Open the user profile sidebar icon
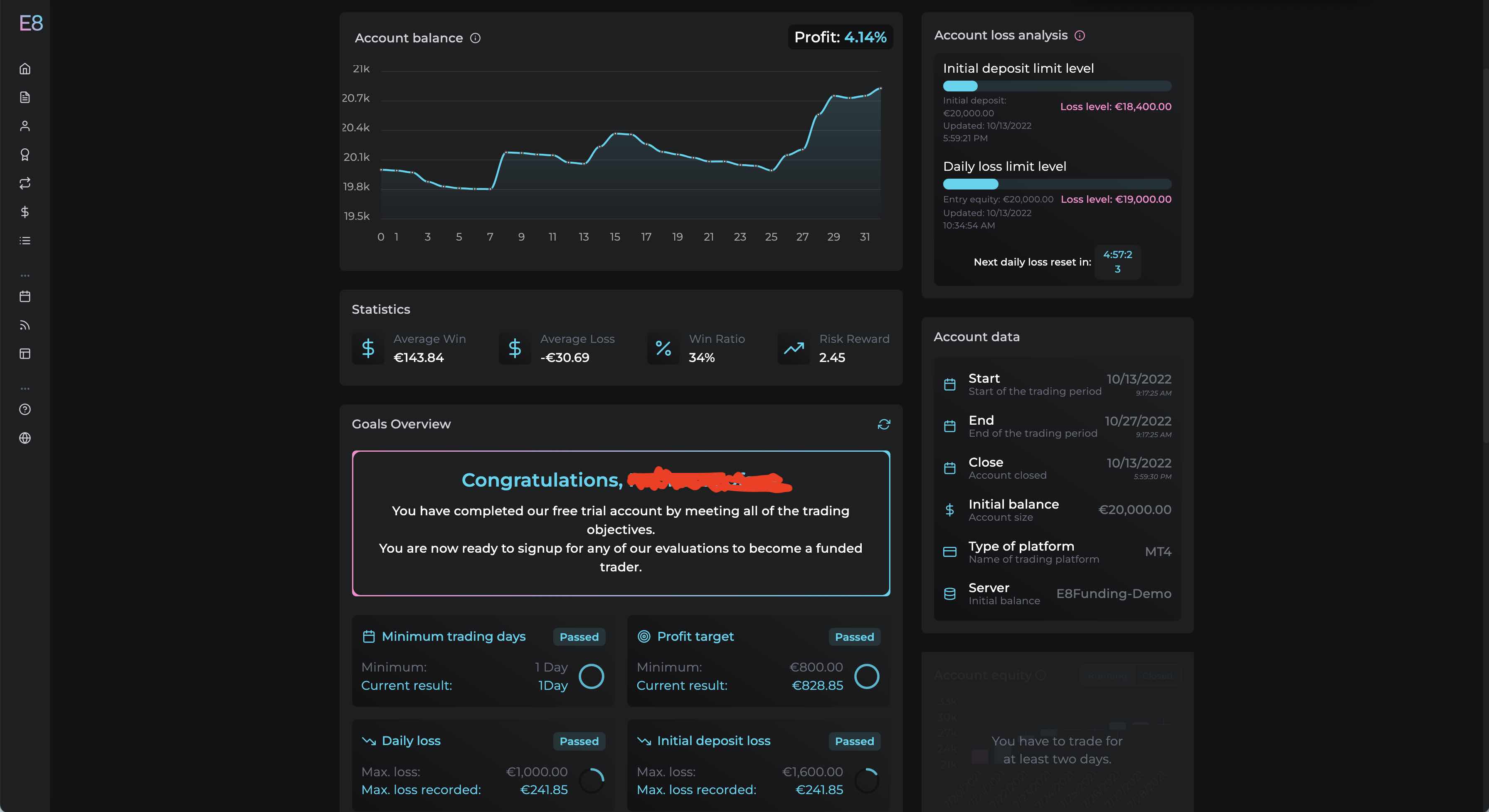 [25, 126]
